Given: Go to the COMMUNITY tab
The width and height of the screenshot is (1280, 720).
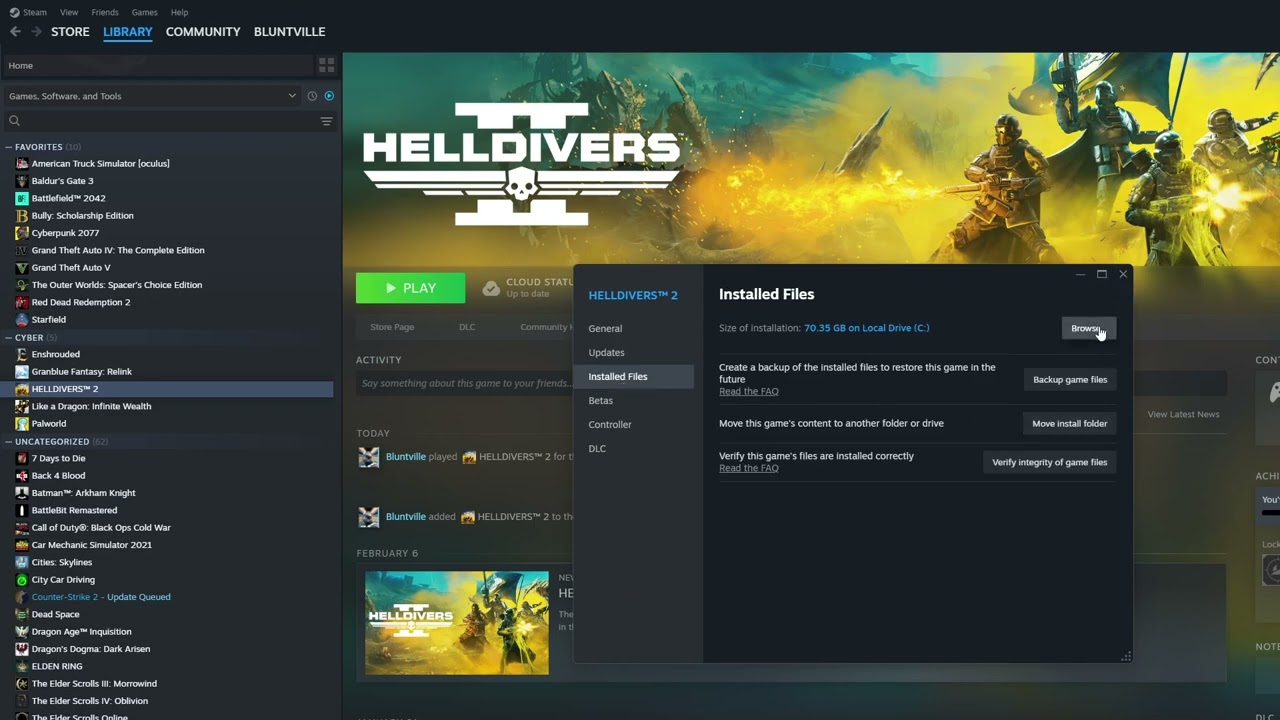Looking at the screenshot, I should click(203, 32).
